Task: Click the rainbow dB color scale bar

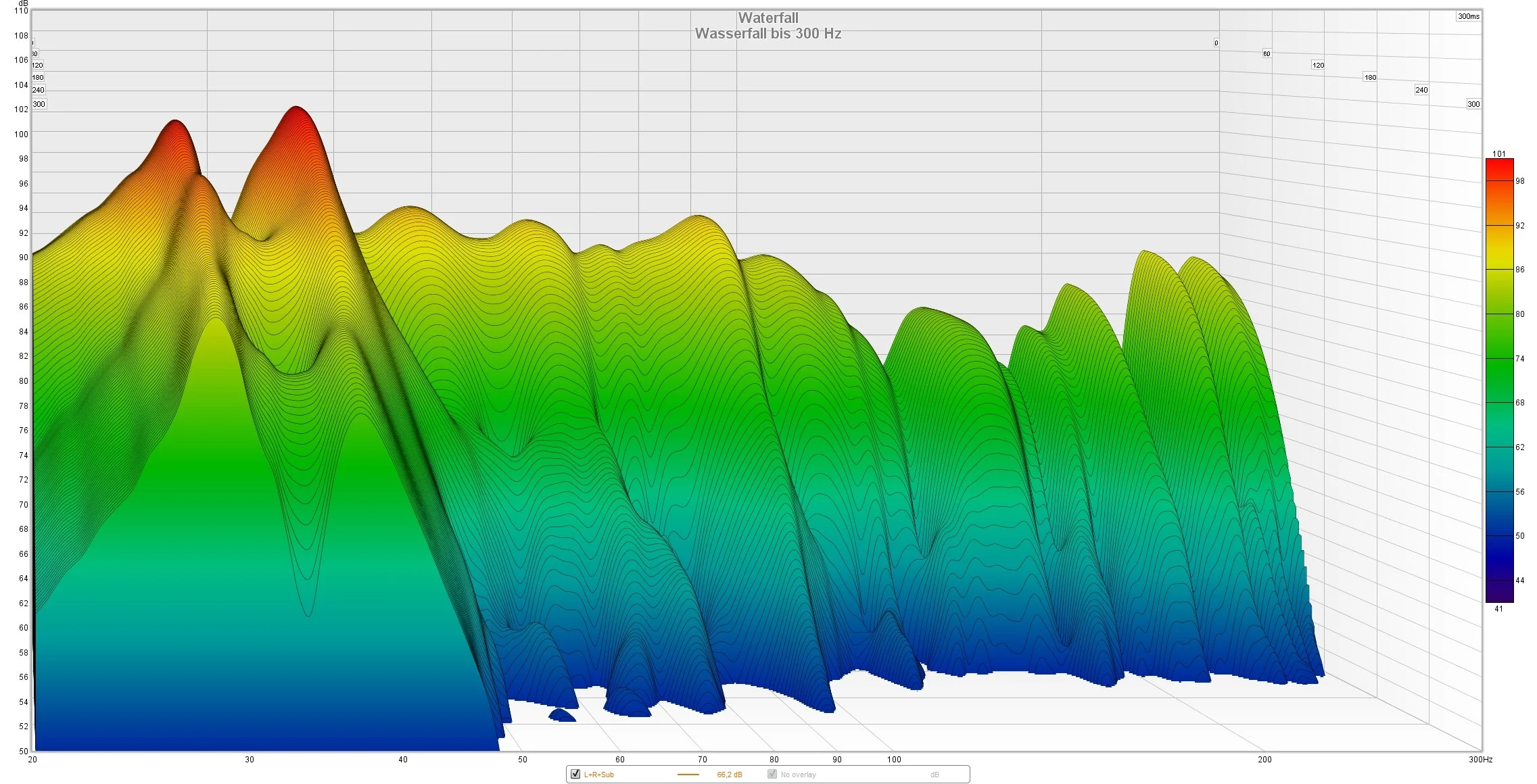Action: (x=1499, y=381)
